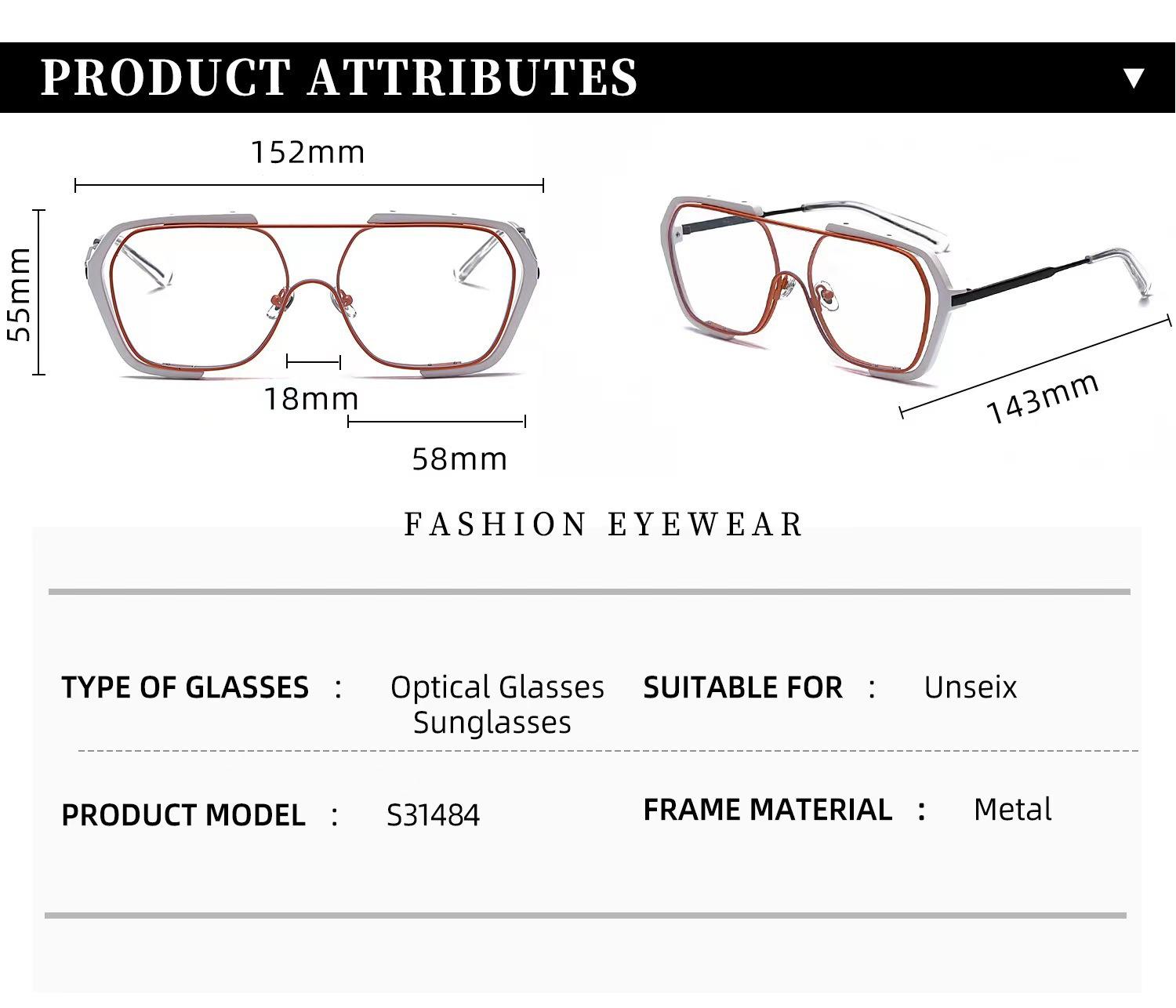
Task: Select the 58mm lens width label
Action: coord(459,459)
